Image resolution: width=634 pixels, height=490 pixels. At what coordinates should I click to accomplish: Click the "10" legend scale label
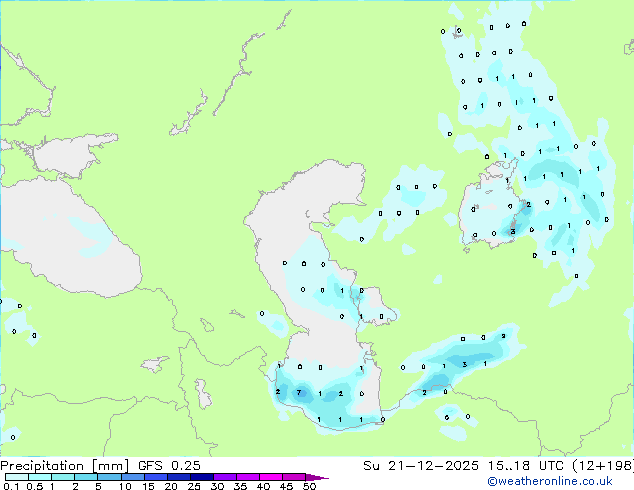(x=125, y=486)
